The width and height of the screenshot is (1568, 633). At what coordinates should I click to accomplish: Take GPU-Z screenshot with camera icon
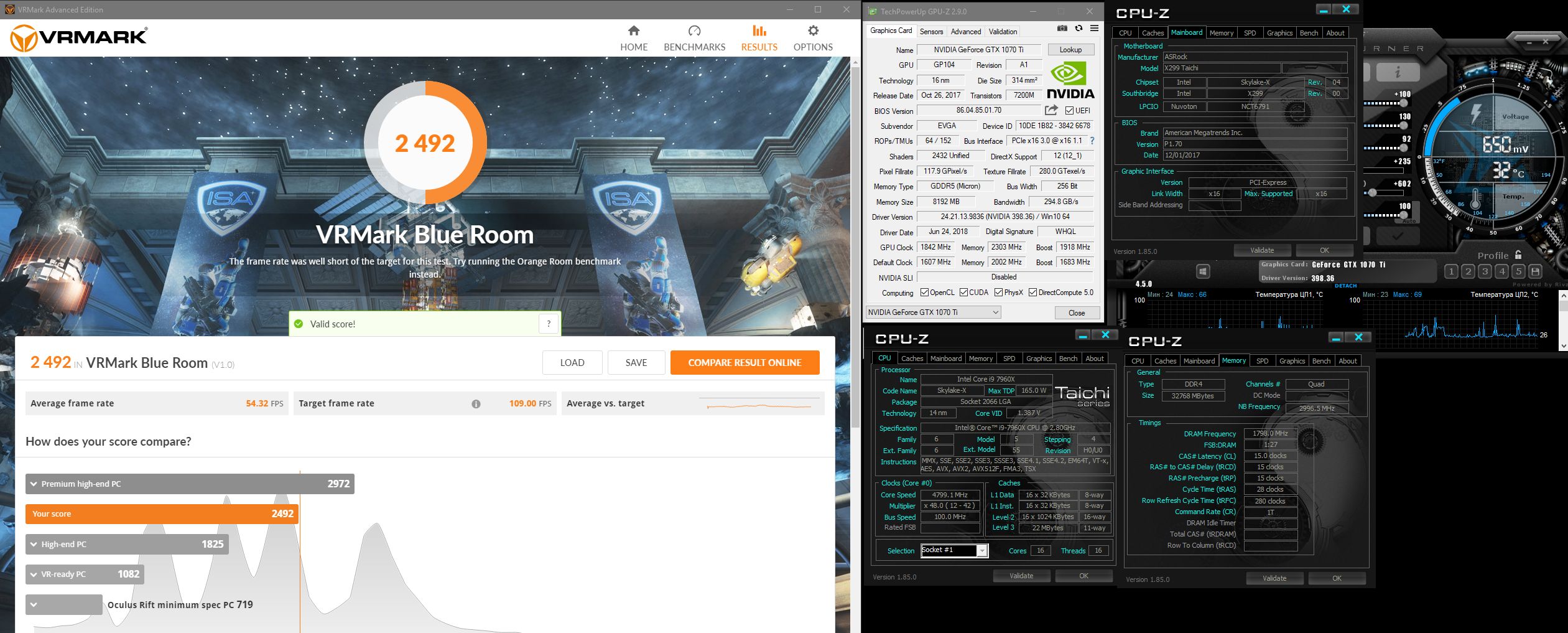click(1062, 28)
